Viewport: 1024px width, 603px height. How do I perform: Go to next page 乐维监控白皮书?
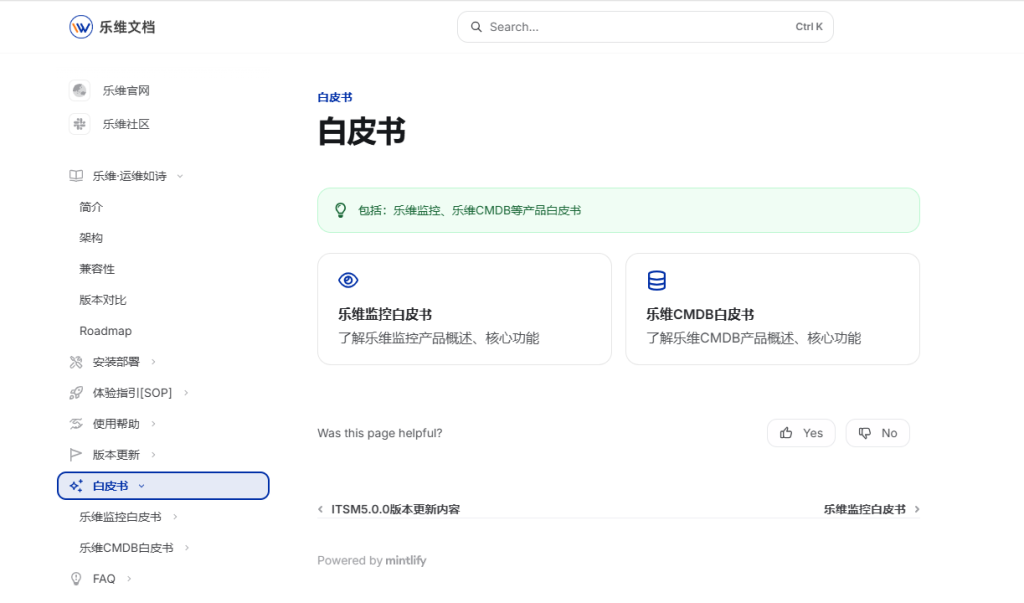click(x=865, y=509)
